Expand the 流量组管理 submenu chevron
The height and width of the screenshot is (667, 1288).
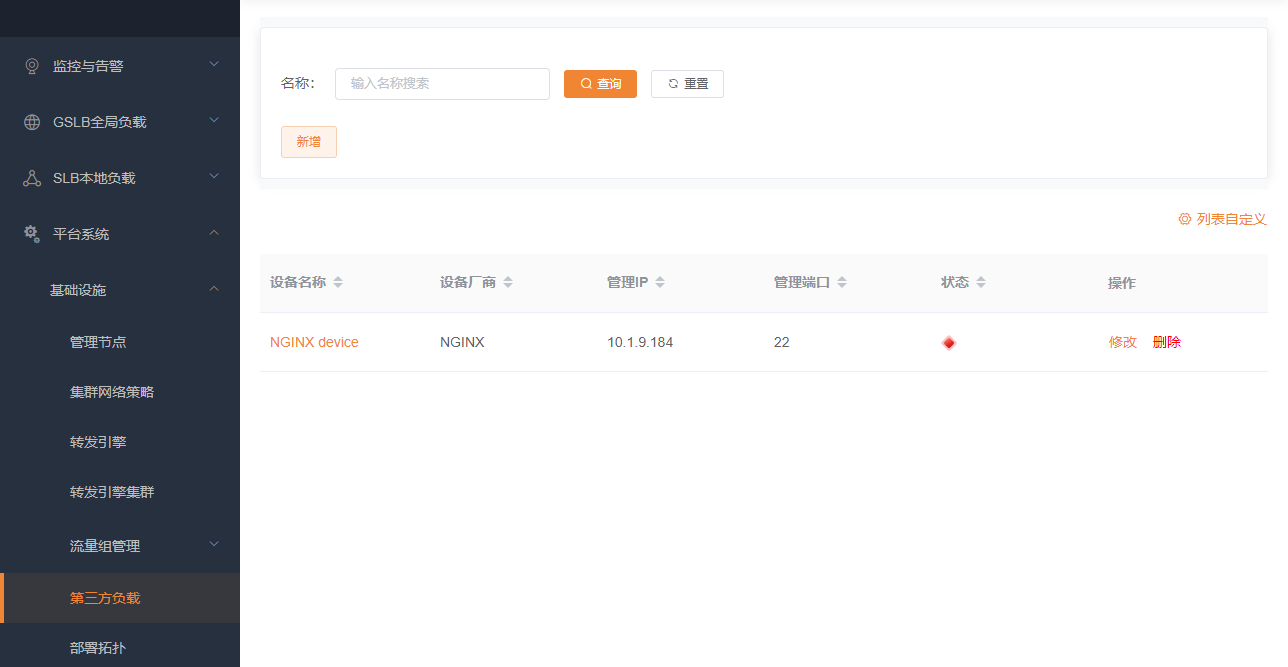pos(214,545)
